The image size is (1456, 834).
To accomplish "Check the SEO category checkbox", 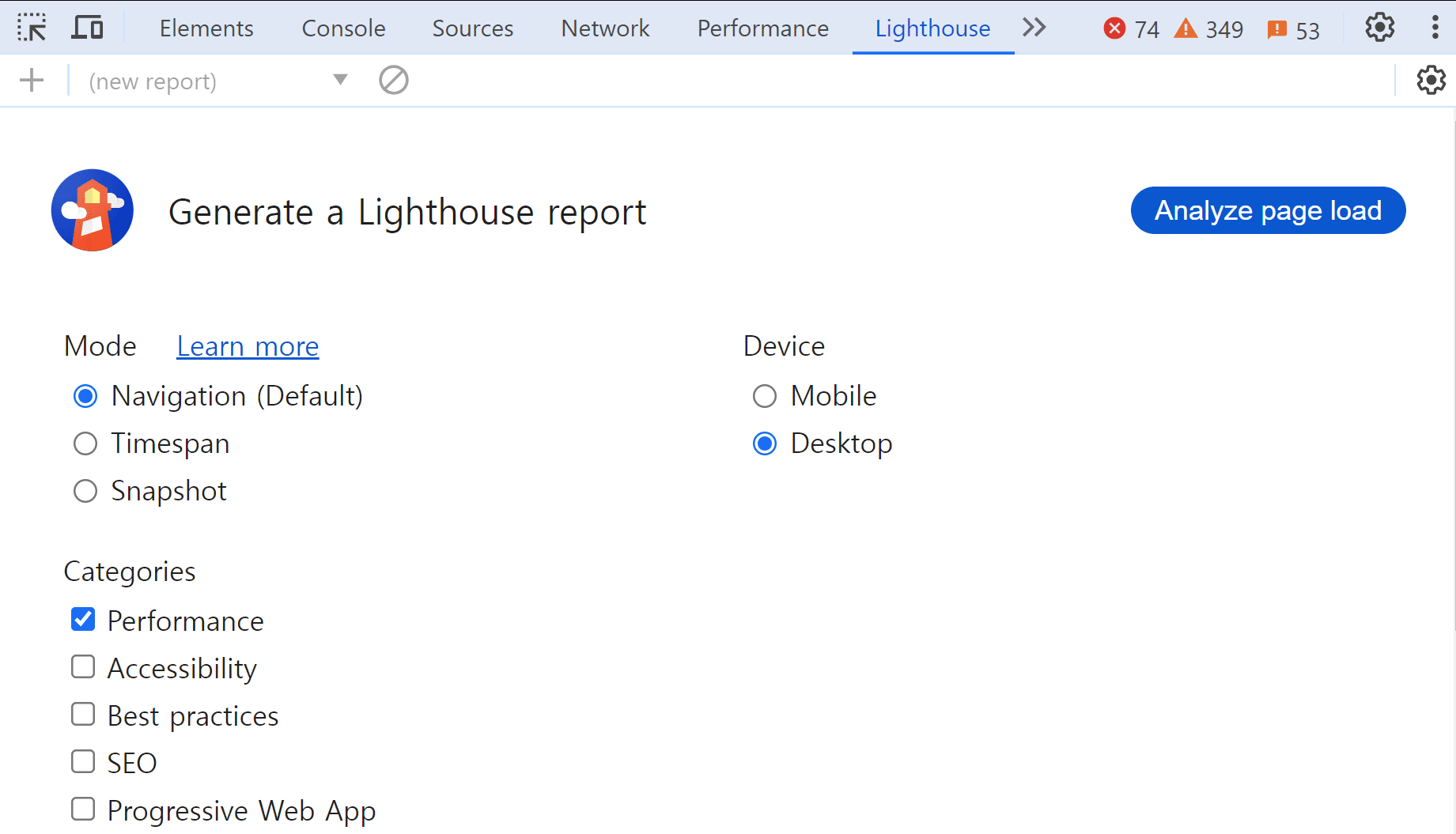I will [83, 762].
